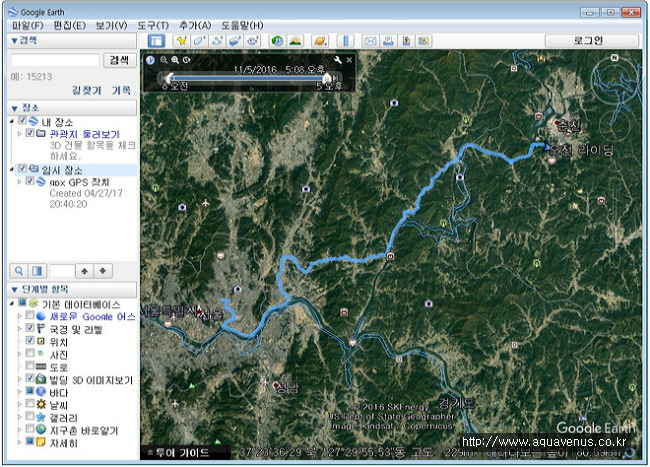This screenshot has width=650, height=467.
Task: Uncheck the gpx GPS 장치 checkbox
Action: [x=30, y=181]
